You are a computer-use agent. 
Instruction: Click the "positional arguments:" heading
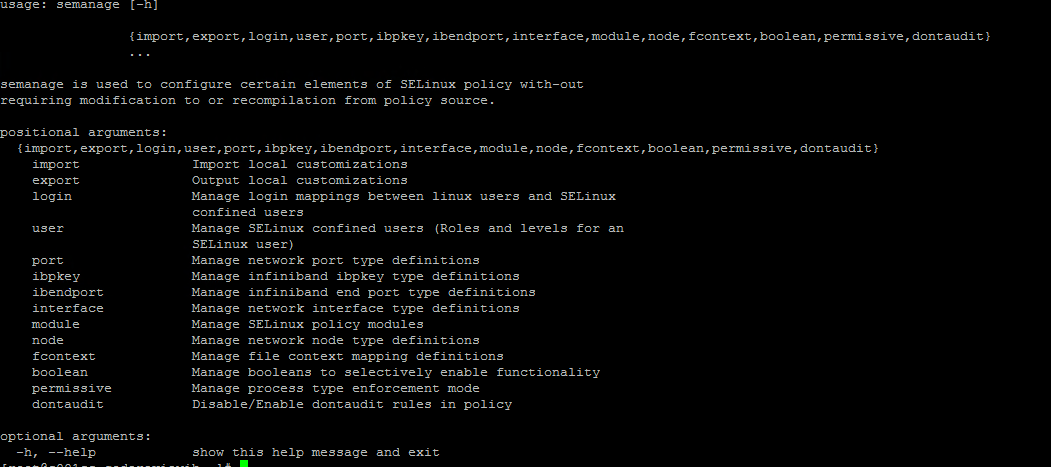pyautogui.click(x=83, y=132)
